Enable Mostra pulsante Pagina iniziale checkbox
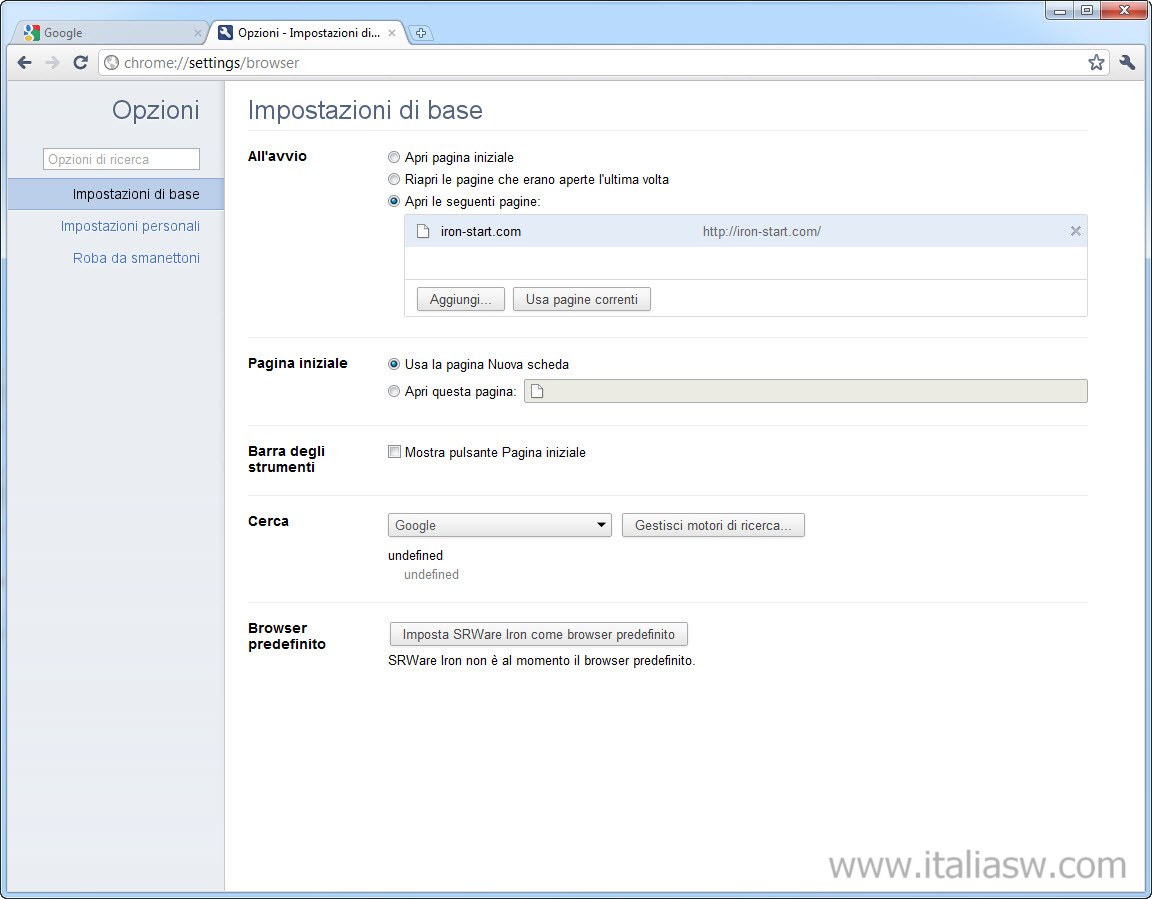 pyautogui.click(x=395, y=452)
